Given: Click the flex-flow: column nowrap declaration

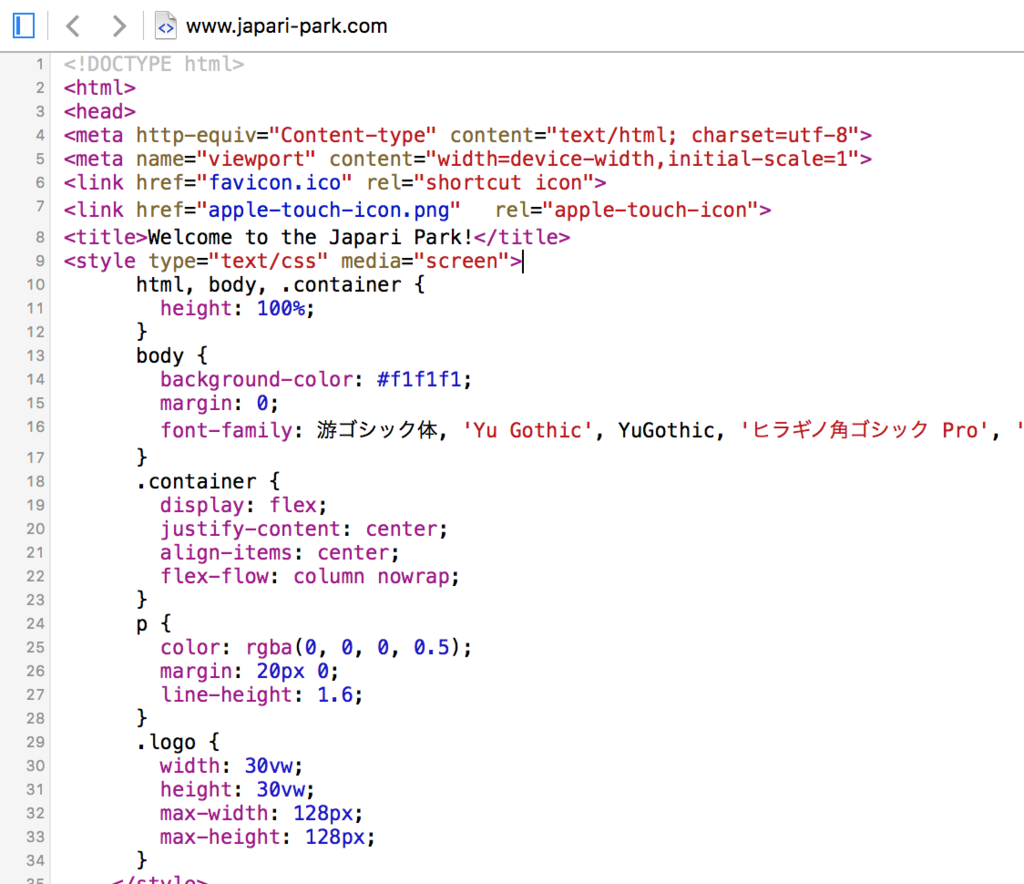Looking at the screenshot, I should click(310, 576).
